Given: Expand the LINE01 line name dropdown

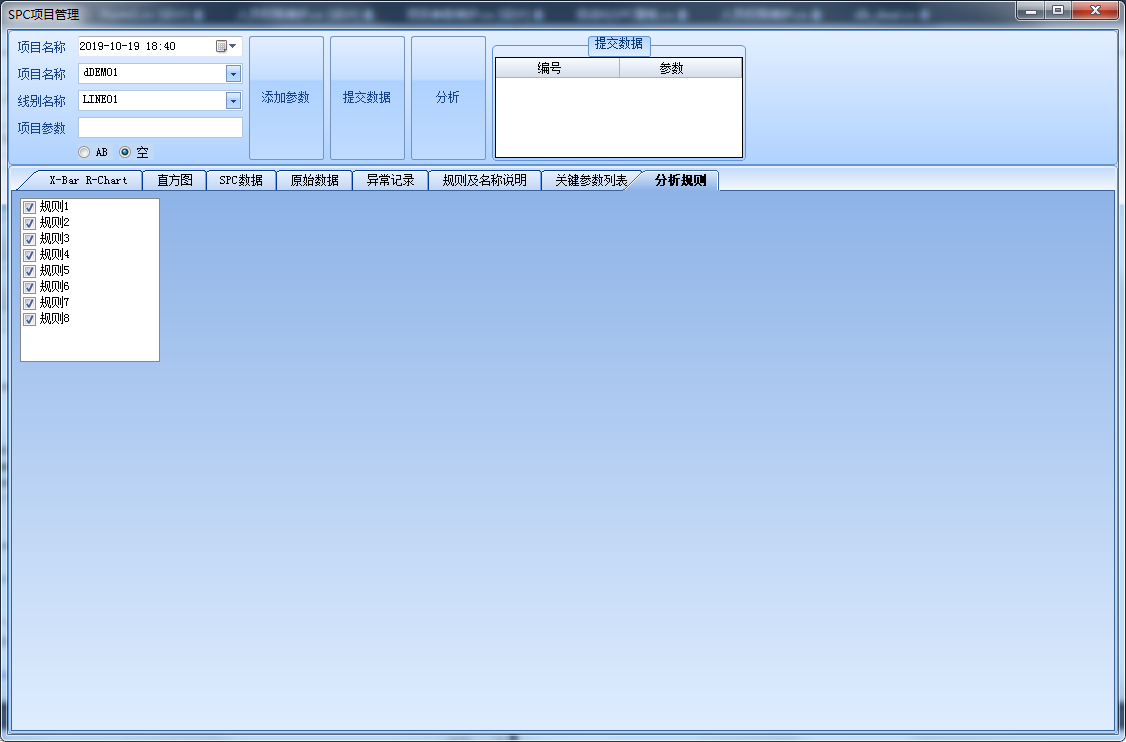Looking at the screenshot, I should coord(233,101).
